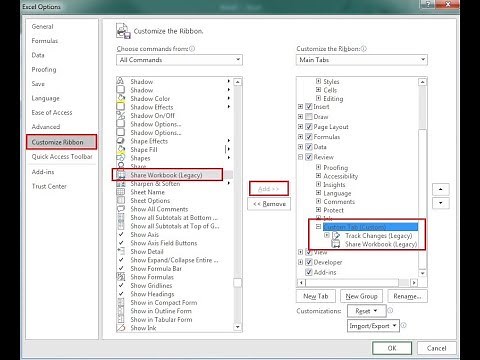Click the info icon next to Choose commands from
480x360 pixels.
click(192, 49)
